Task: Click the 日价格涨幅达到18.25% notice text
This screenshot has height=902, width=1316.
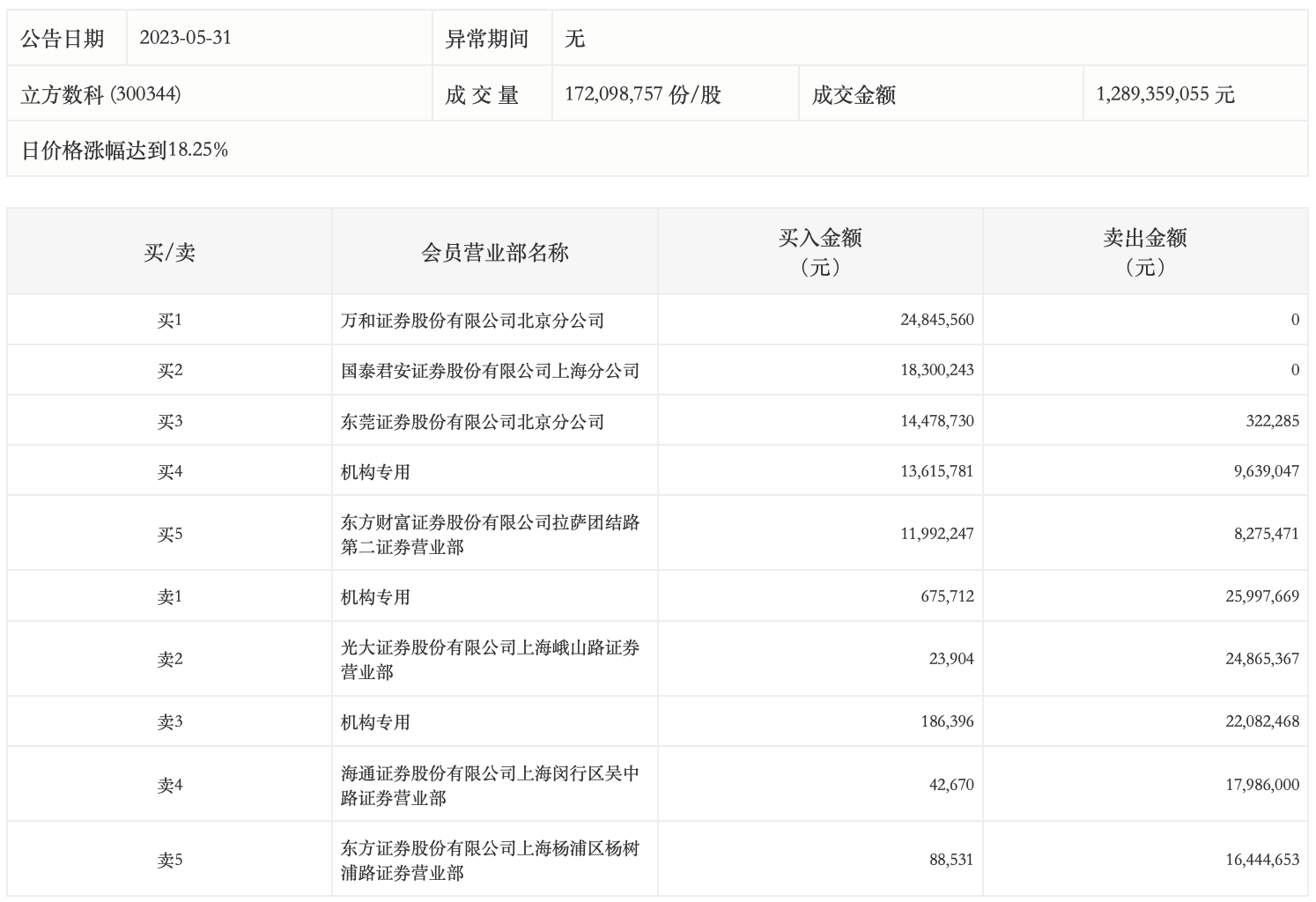Action: click(124, 150)
